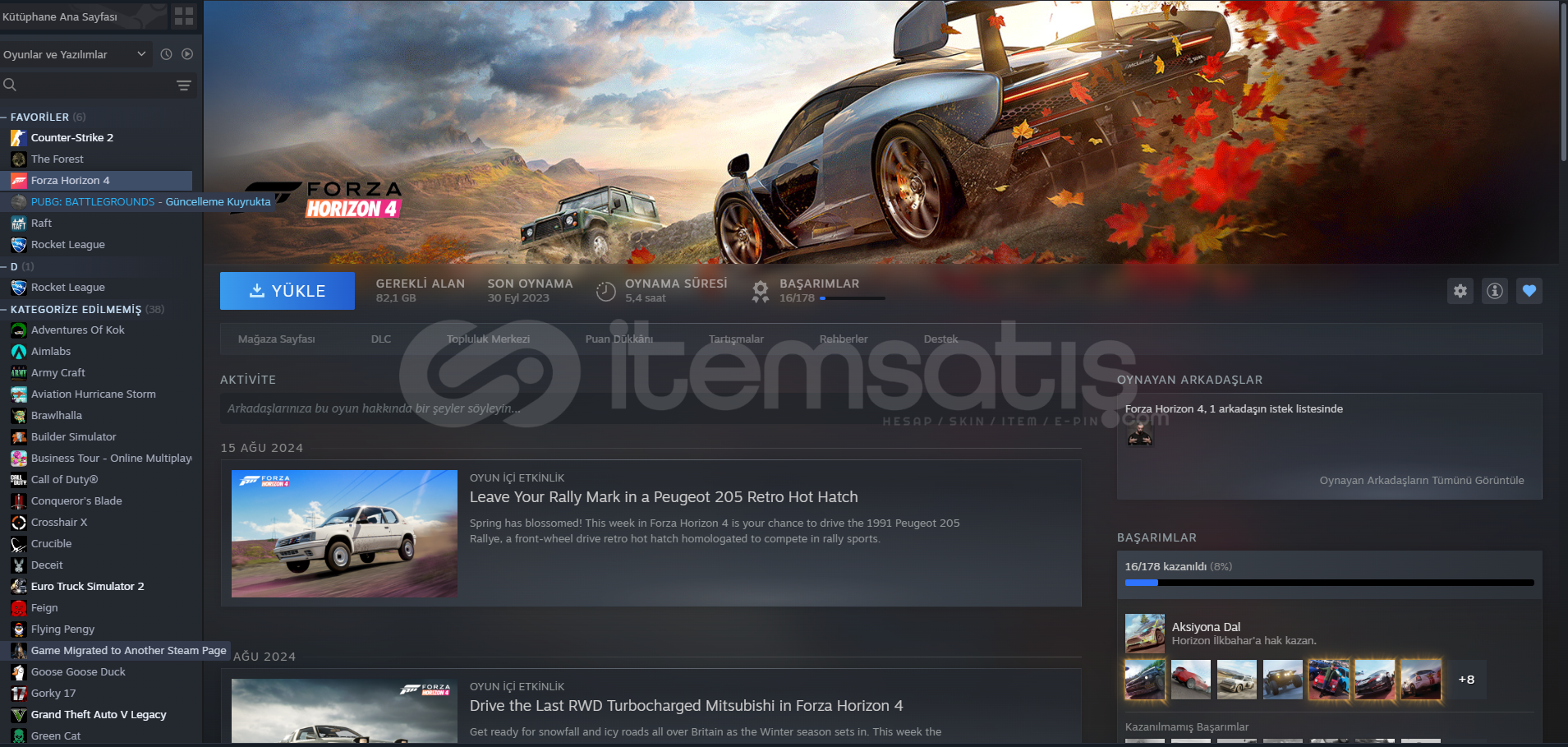Screen dimensions: 1568x747
Task: Click the Gorky 17 icon
Action: pos(19,694)
